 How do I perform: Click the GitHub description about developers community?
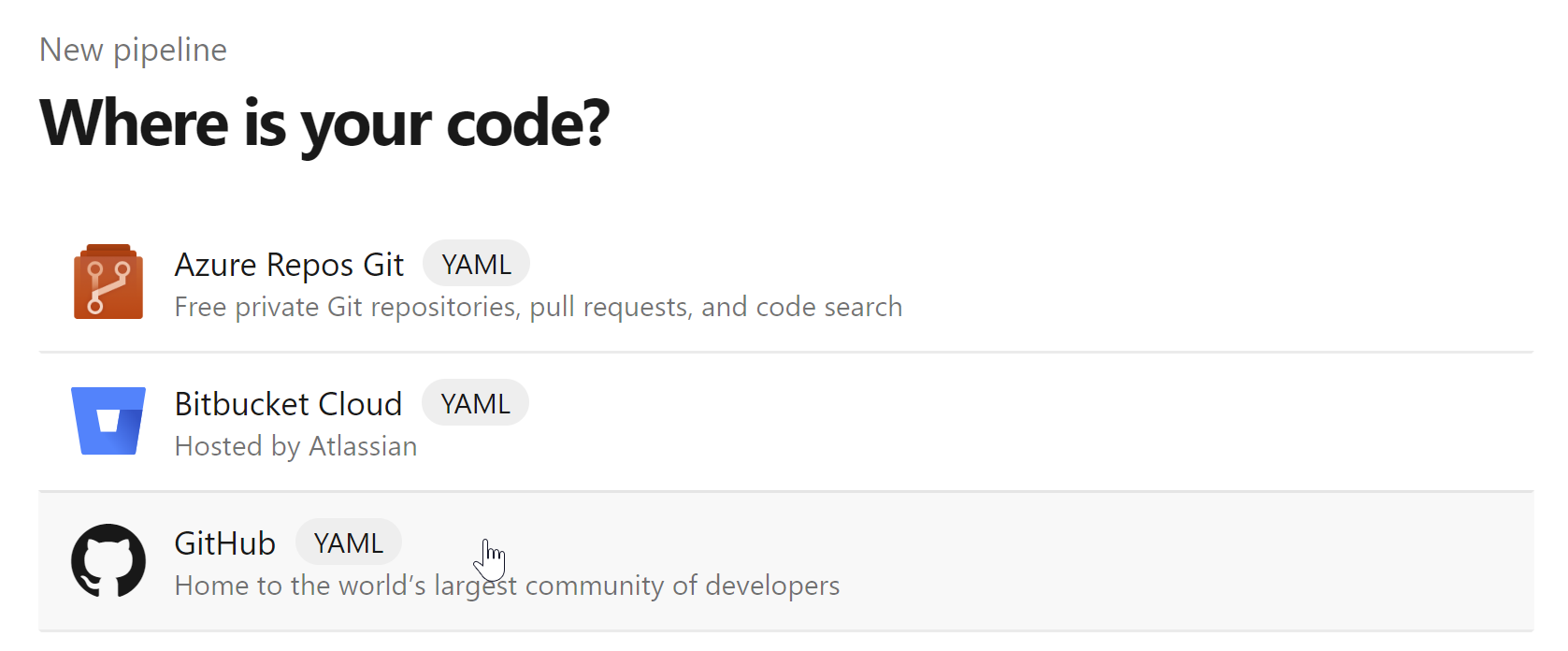[506, 585]
